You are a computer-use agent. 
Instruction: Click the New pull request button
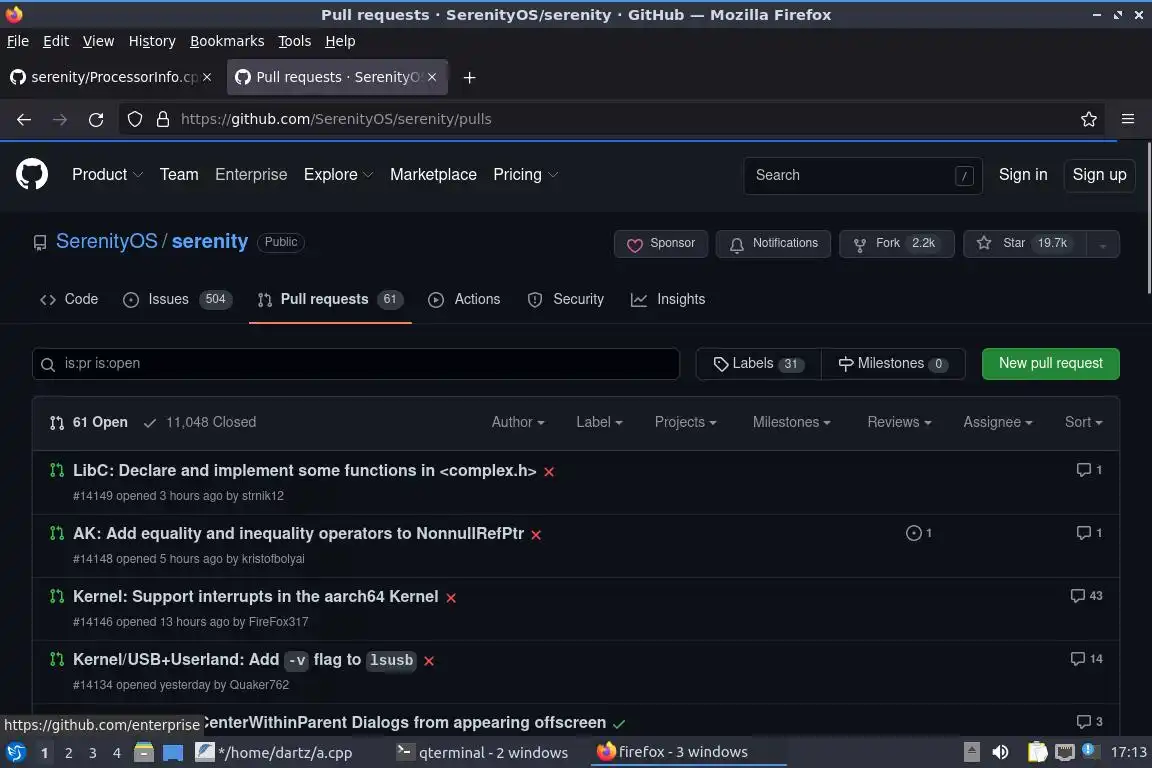pos(1050,364)
